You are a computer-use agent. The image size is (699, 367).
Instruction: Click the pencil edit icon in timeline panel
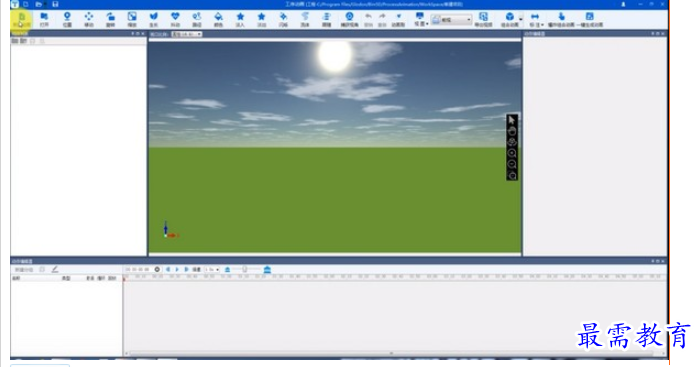point(55,269)
